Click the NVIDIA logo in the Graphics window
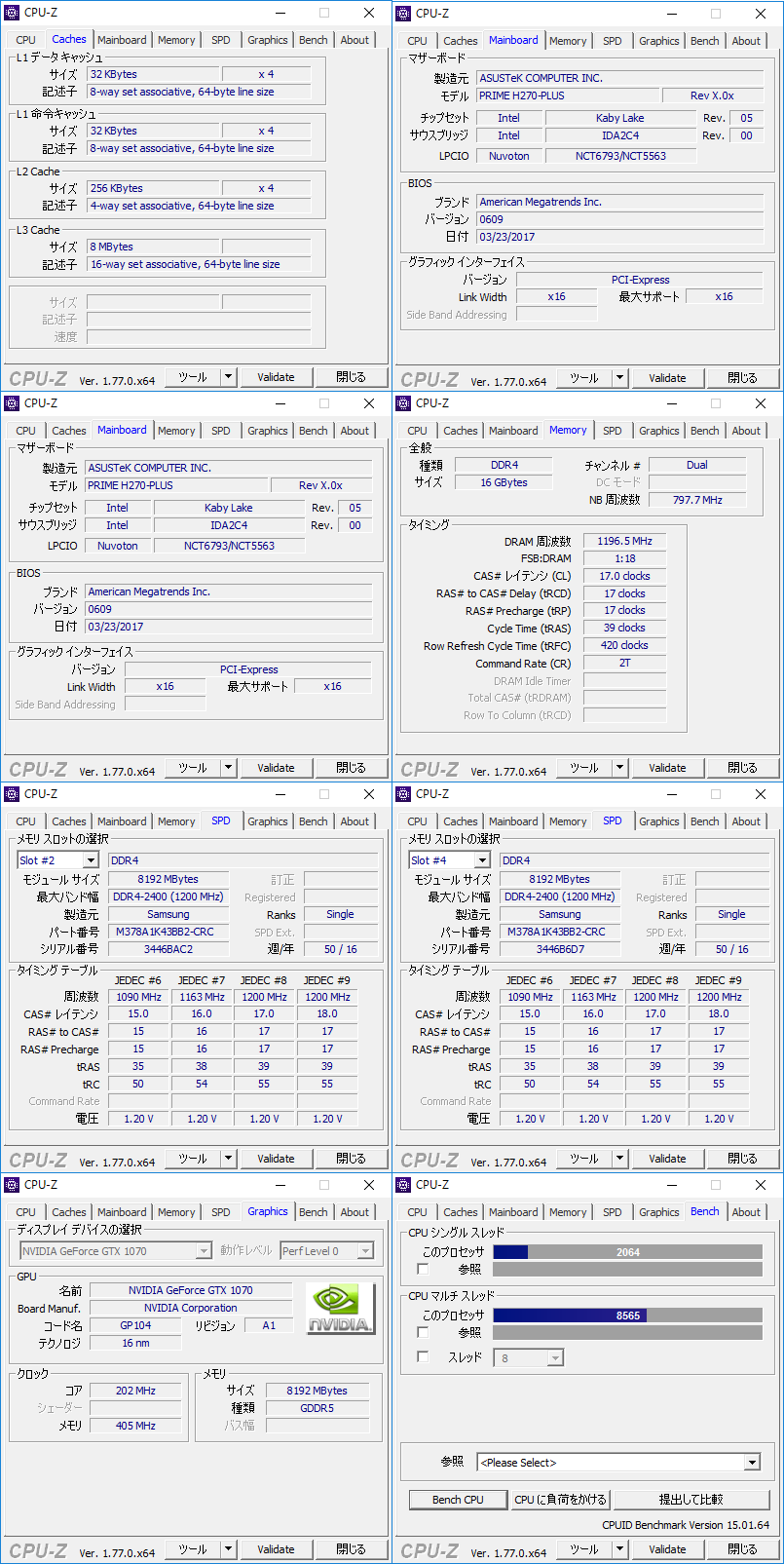784x1564 pixels. (340, 1309)
